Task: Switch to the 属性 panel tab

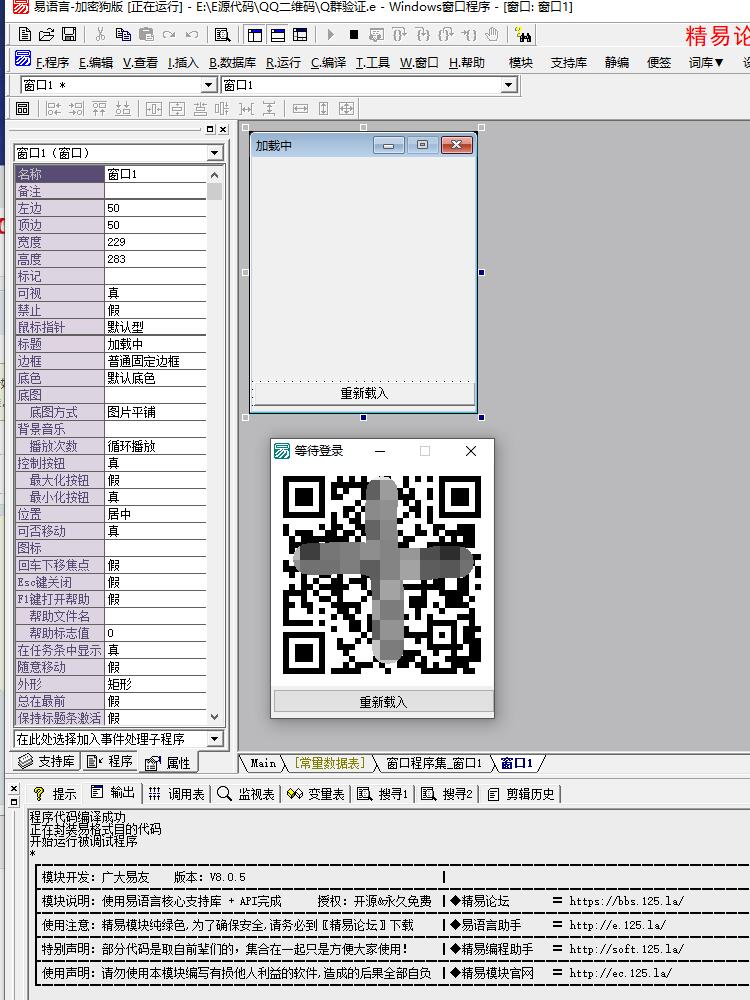Action: 168,763
